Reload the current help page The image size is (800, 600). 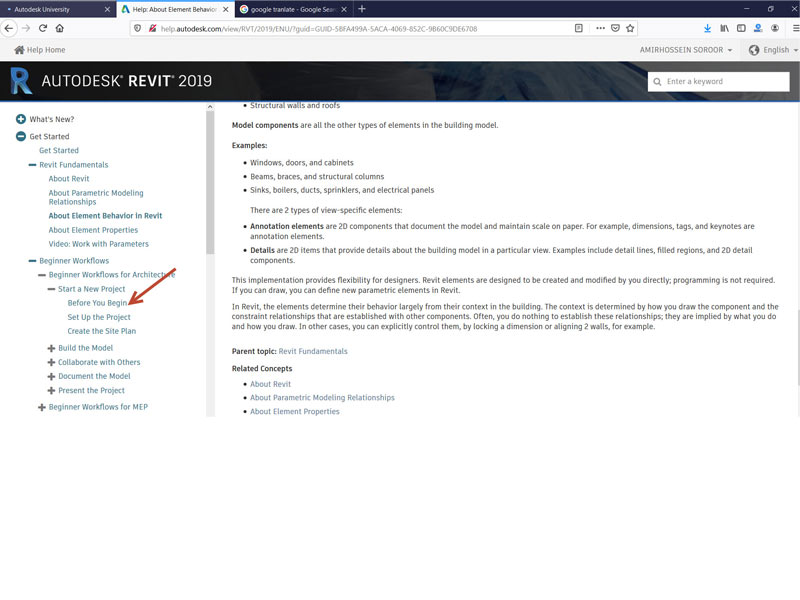(x=43, y=29)
